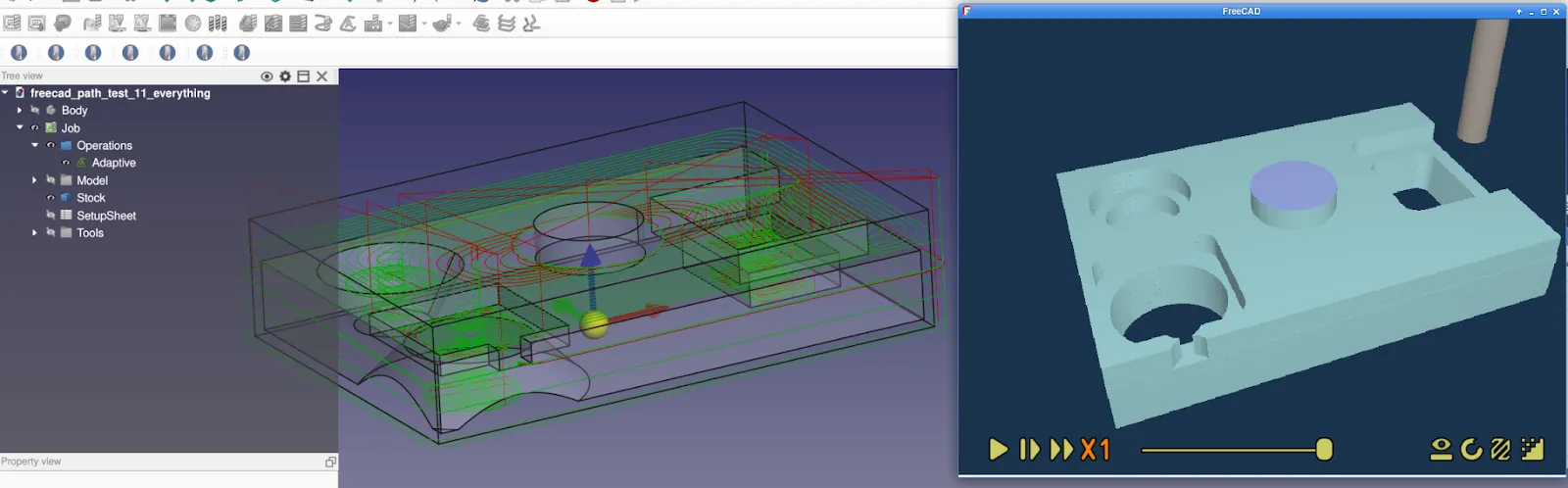Start the simulation with the play button
The image size is (1568, 488).
(x=998, y=450)
